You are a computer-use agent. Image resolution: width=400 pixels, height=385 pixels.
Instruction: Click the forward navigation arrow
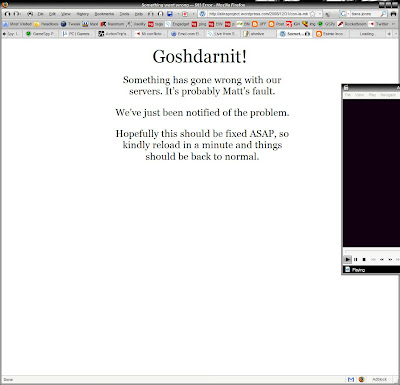click(x=16, y=14)
